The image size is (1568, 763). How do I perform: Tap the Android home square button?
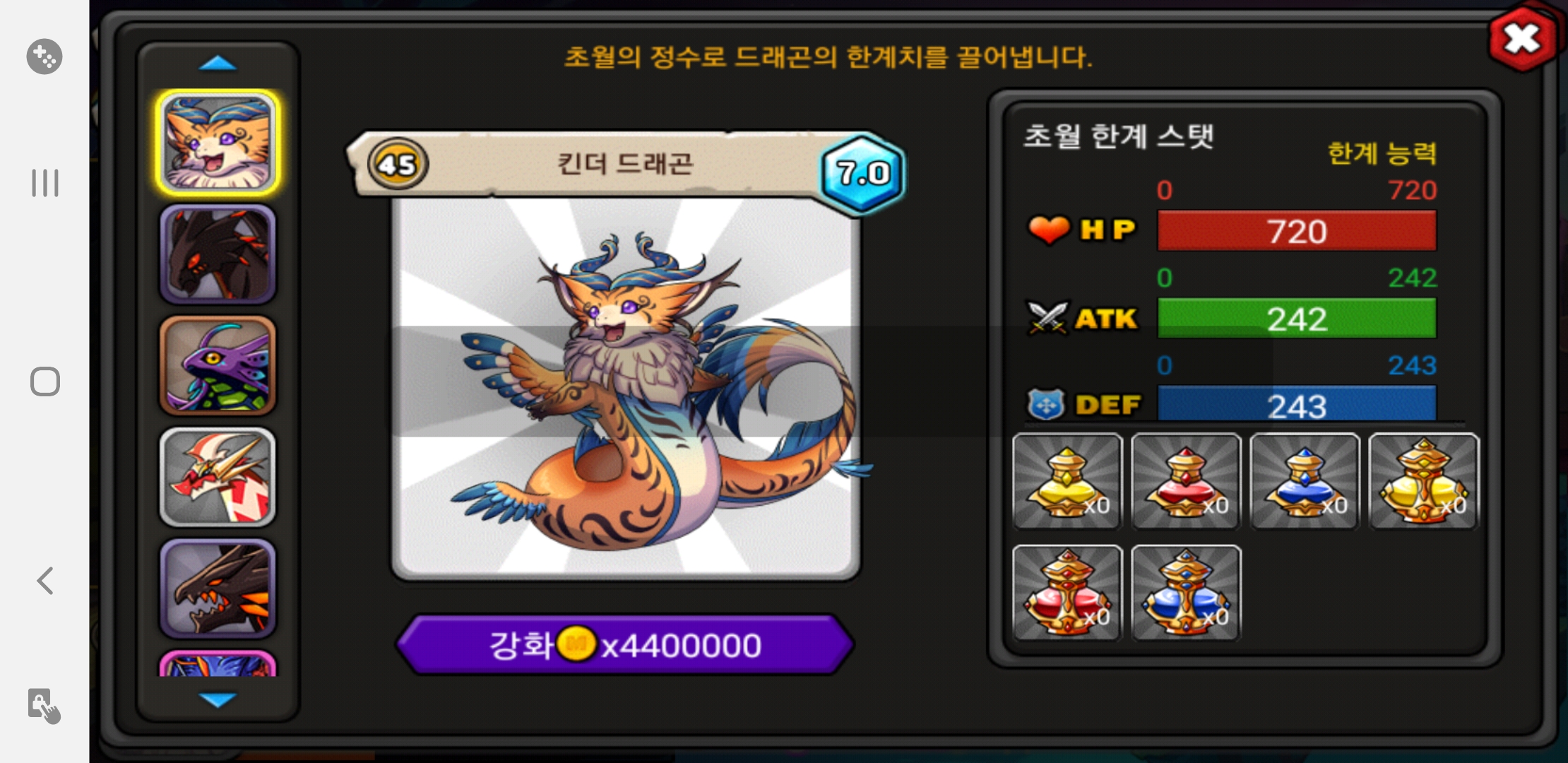coord(45,381)
